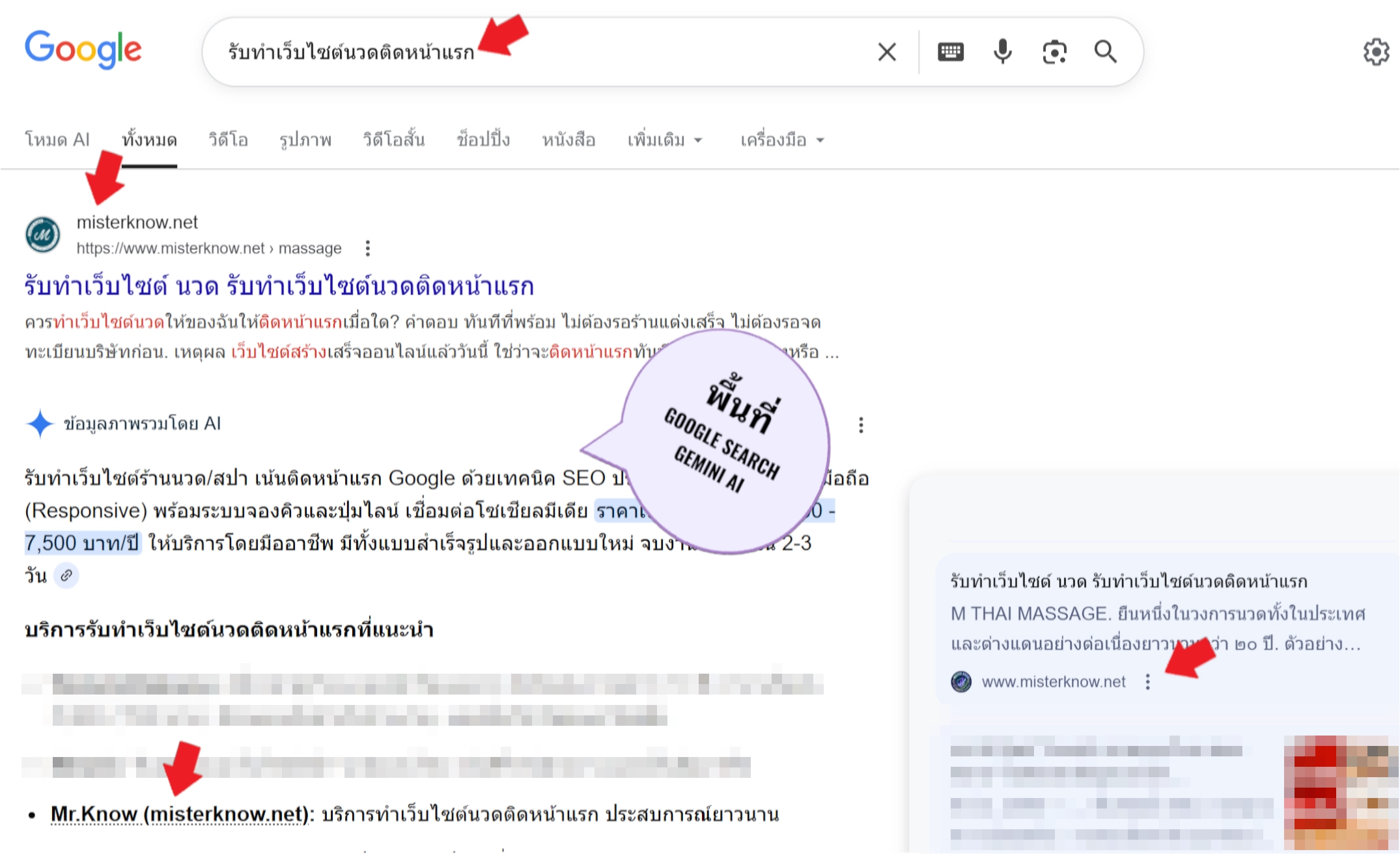Open the three-dot menu beside www.misterknow.net
The image size is (1400, 854).
pyautogui.click(x=1147, y=682)
